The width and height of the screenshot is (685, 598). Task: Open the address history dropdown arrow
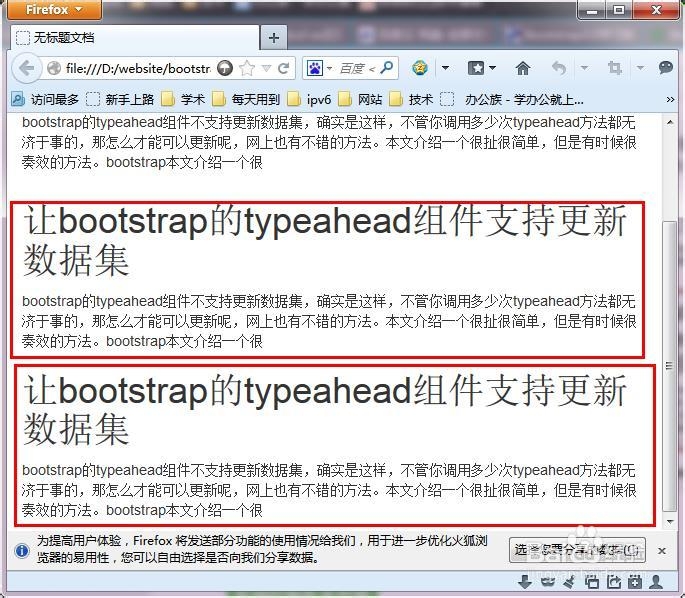266,69
